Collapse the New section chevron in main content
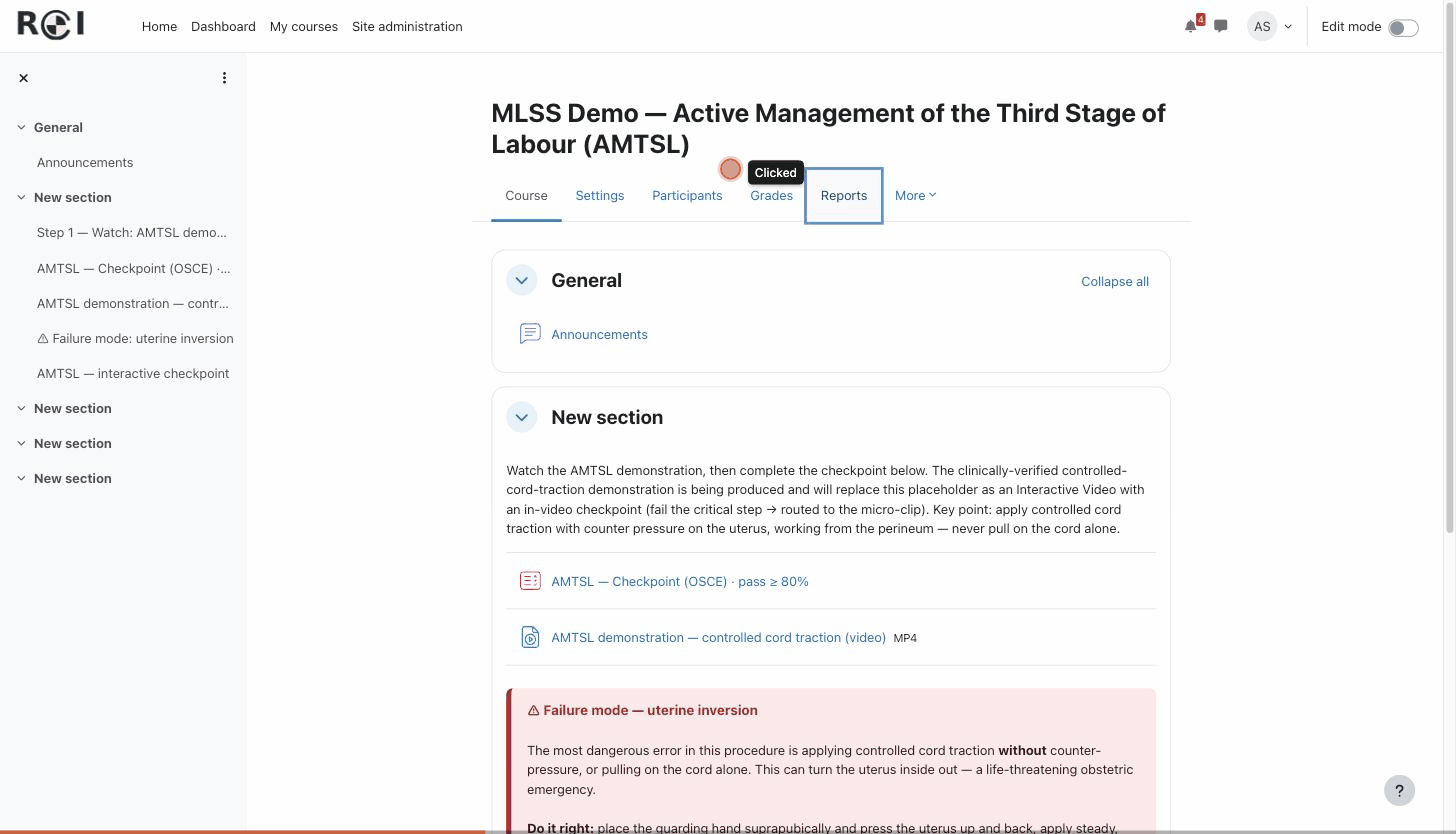 [522, 418]
